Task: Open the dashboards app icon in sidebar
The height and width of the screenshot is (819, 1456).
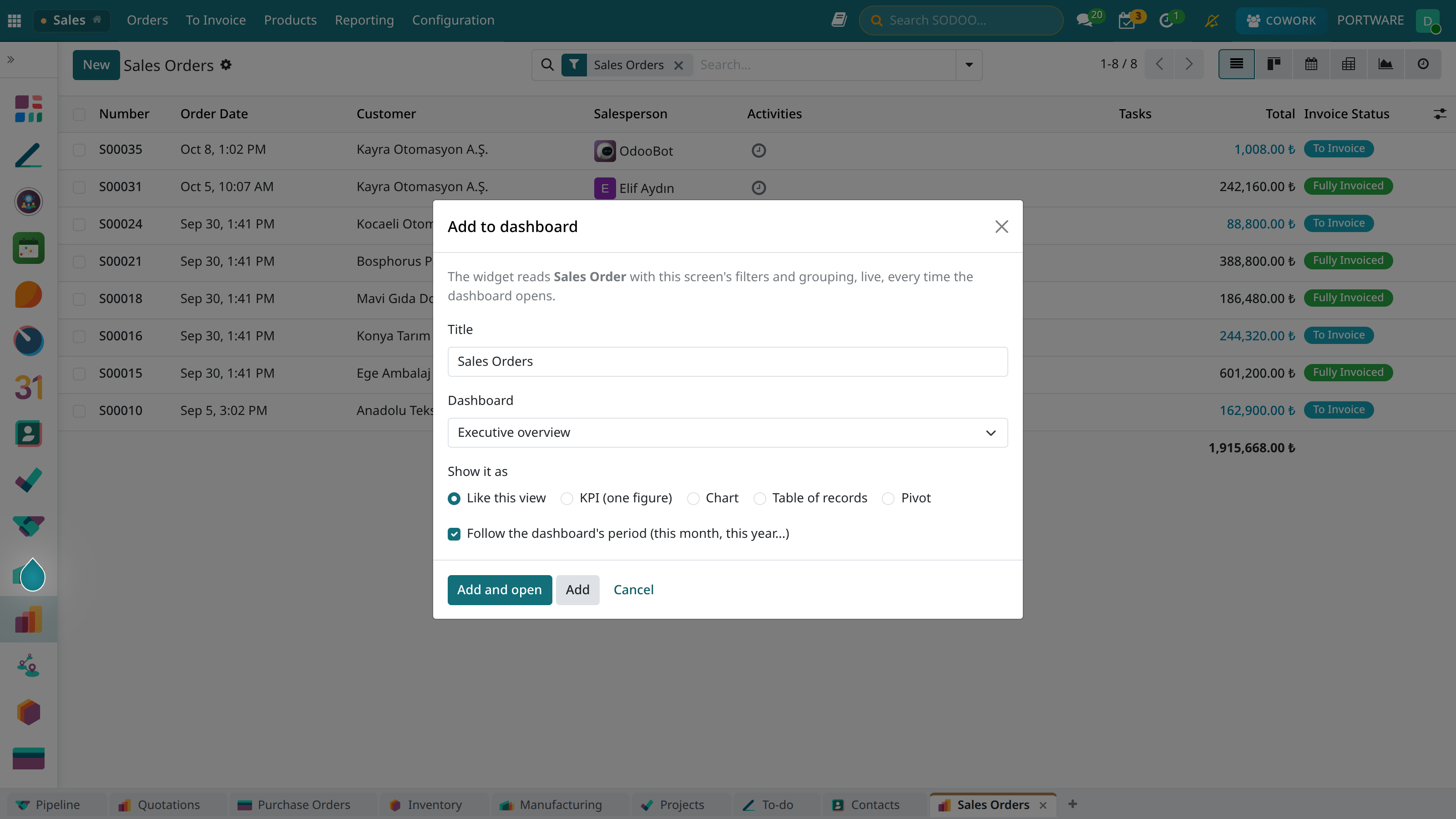Action: (28, 109)
